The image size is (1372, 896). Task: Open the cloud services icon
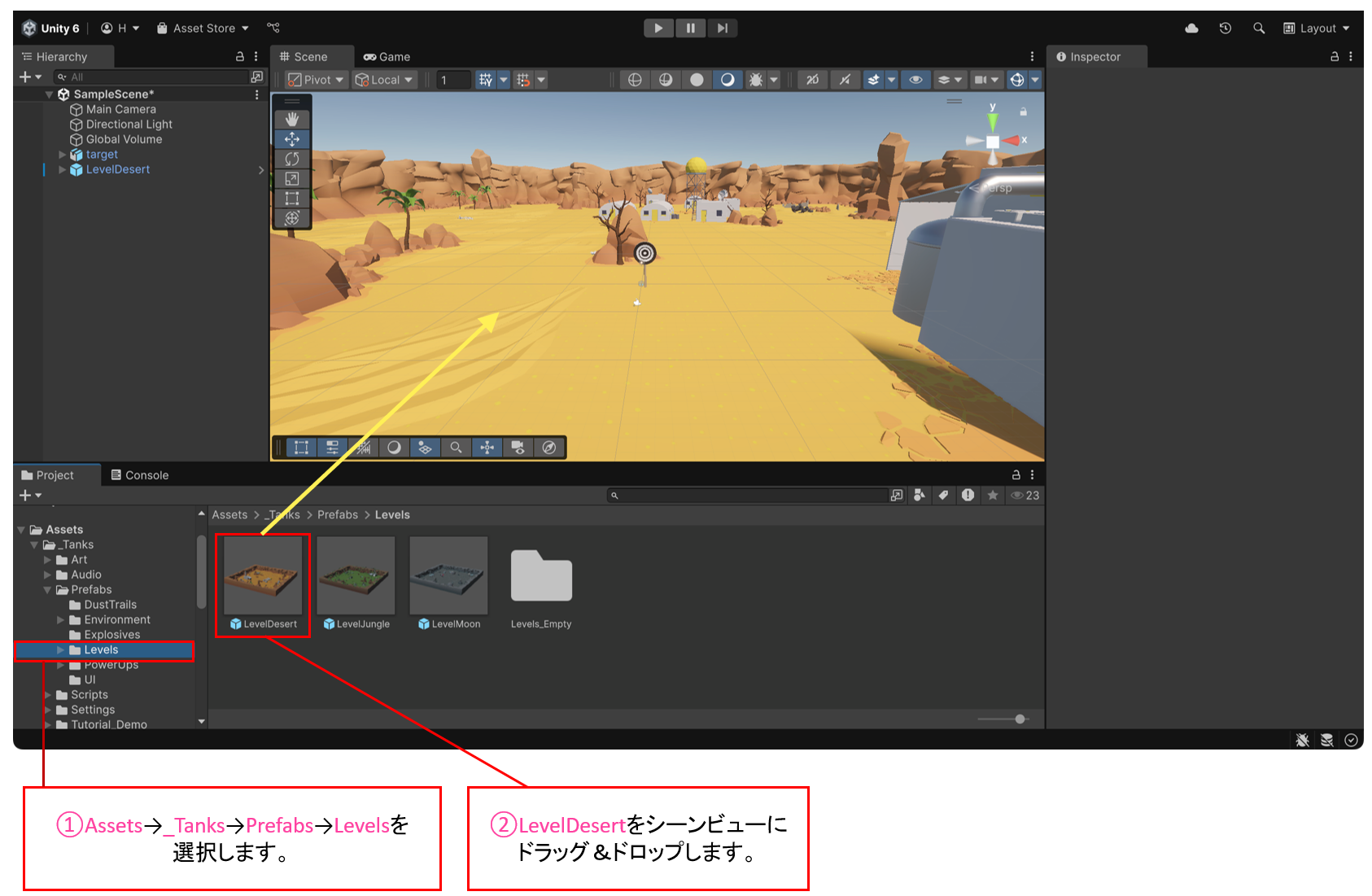pos(1191,28)
